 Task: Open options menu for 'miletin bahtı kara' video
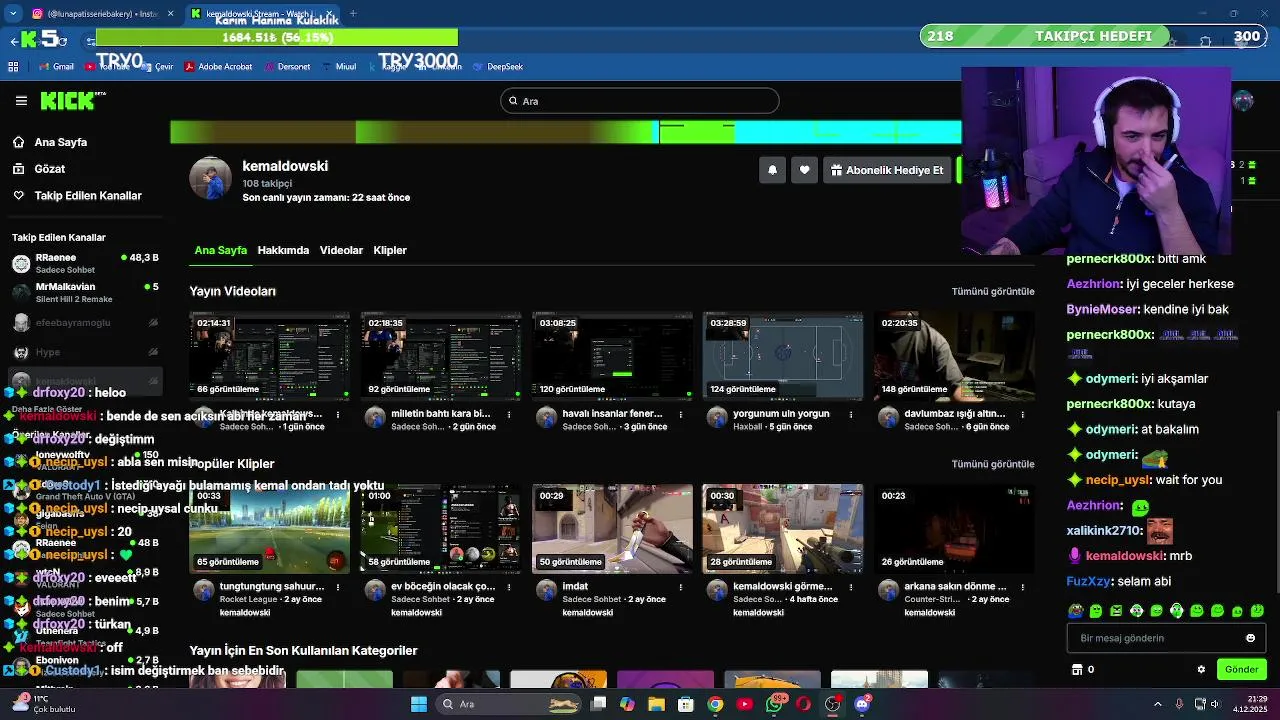pyautogui.click(x=508, y=414)
